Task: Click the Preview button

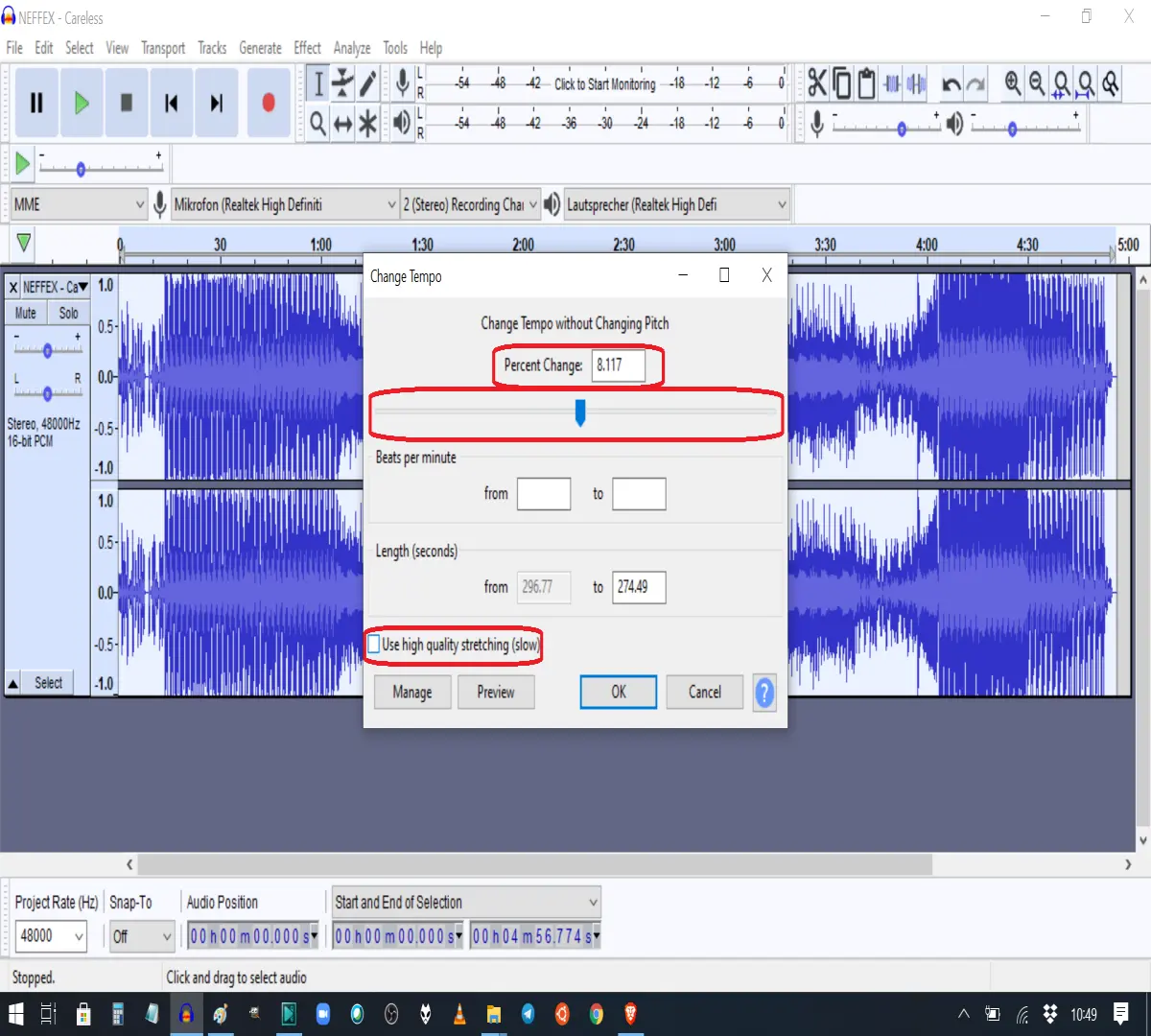Action: [x=496, y=692]
